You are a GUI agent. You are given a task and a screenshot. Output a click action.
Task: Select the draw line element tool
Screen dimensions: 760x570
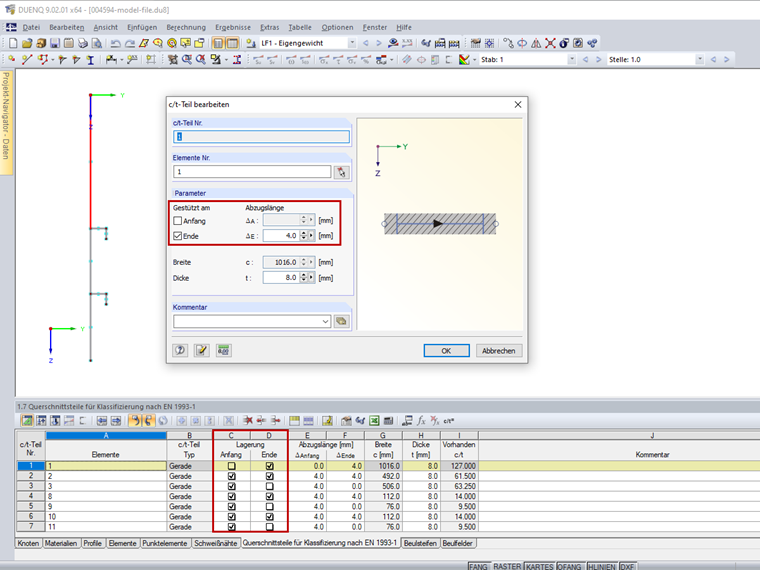(27, 60)
